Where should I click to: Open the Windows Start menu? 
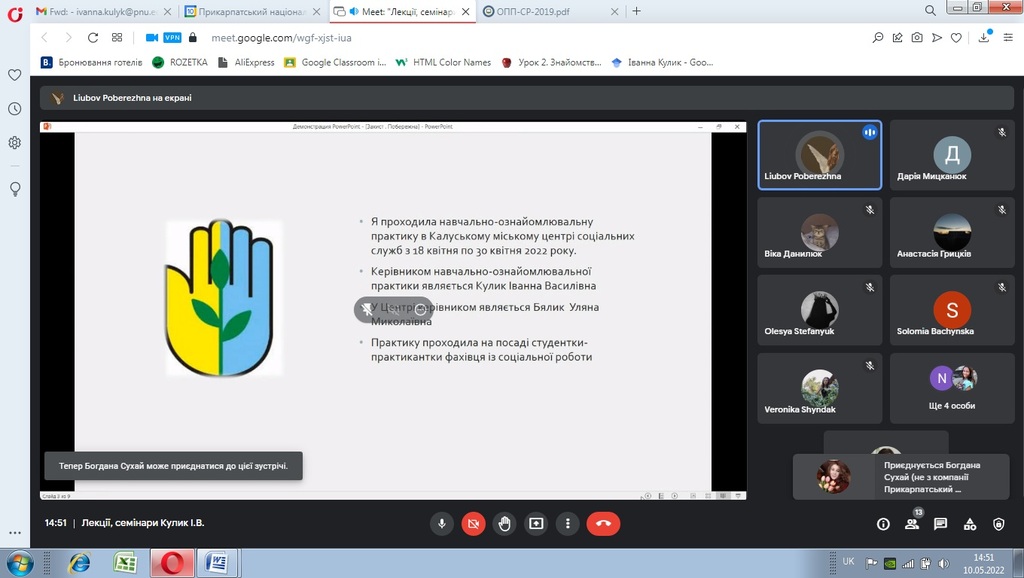pos(21,562)
